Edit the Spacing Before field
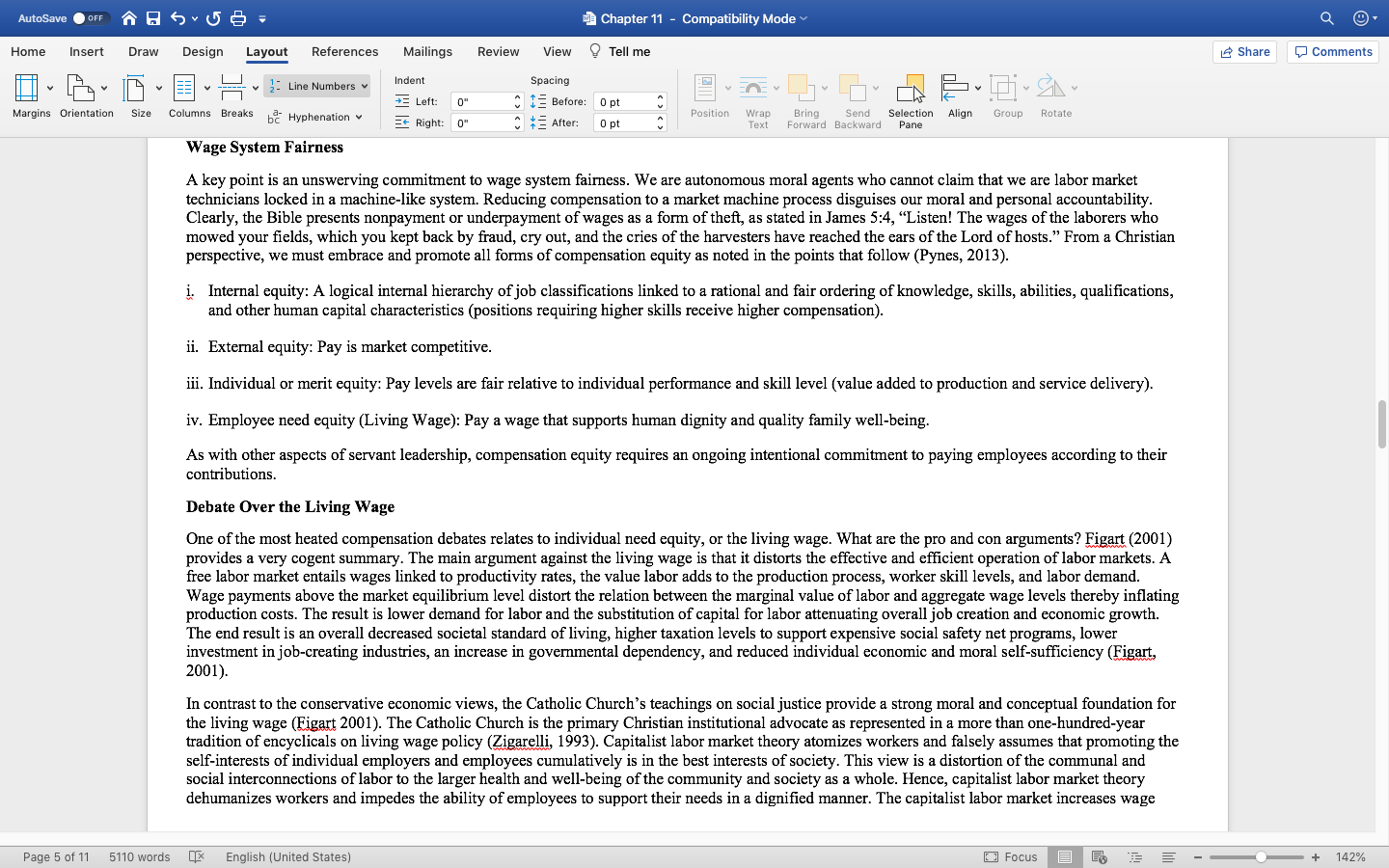This screenshot has height=868, width=1389. 623,101
